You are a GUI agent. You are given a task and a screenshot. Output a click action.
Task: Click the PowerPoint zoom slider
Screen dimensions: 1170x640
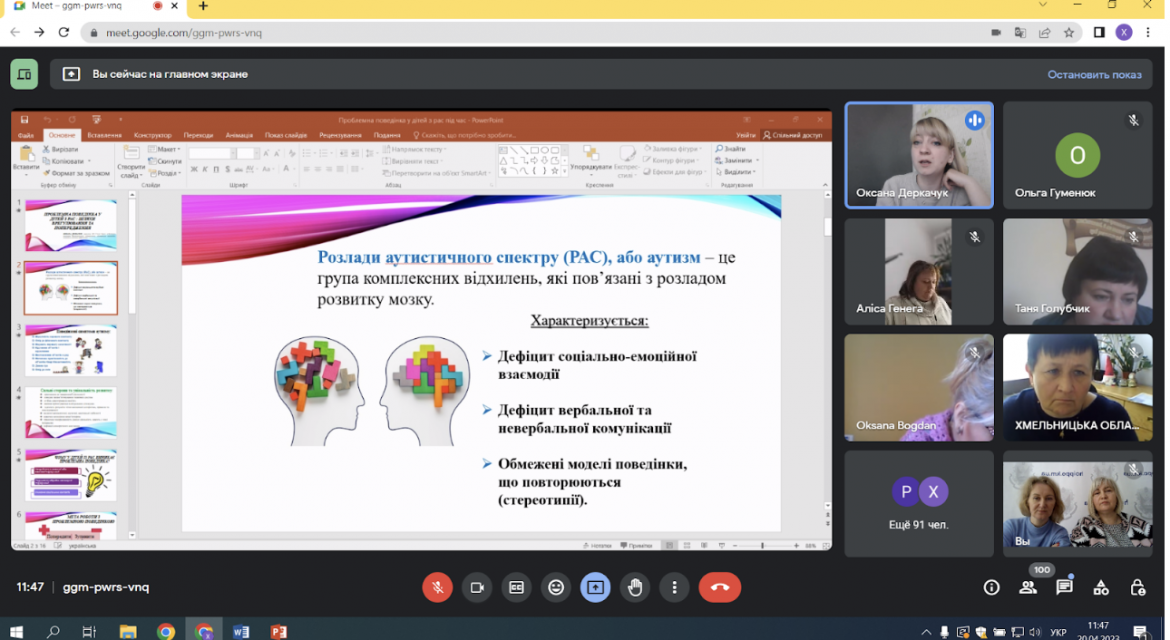pos(763,546)
